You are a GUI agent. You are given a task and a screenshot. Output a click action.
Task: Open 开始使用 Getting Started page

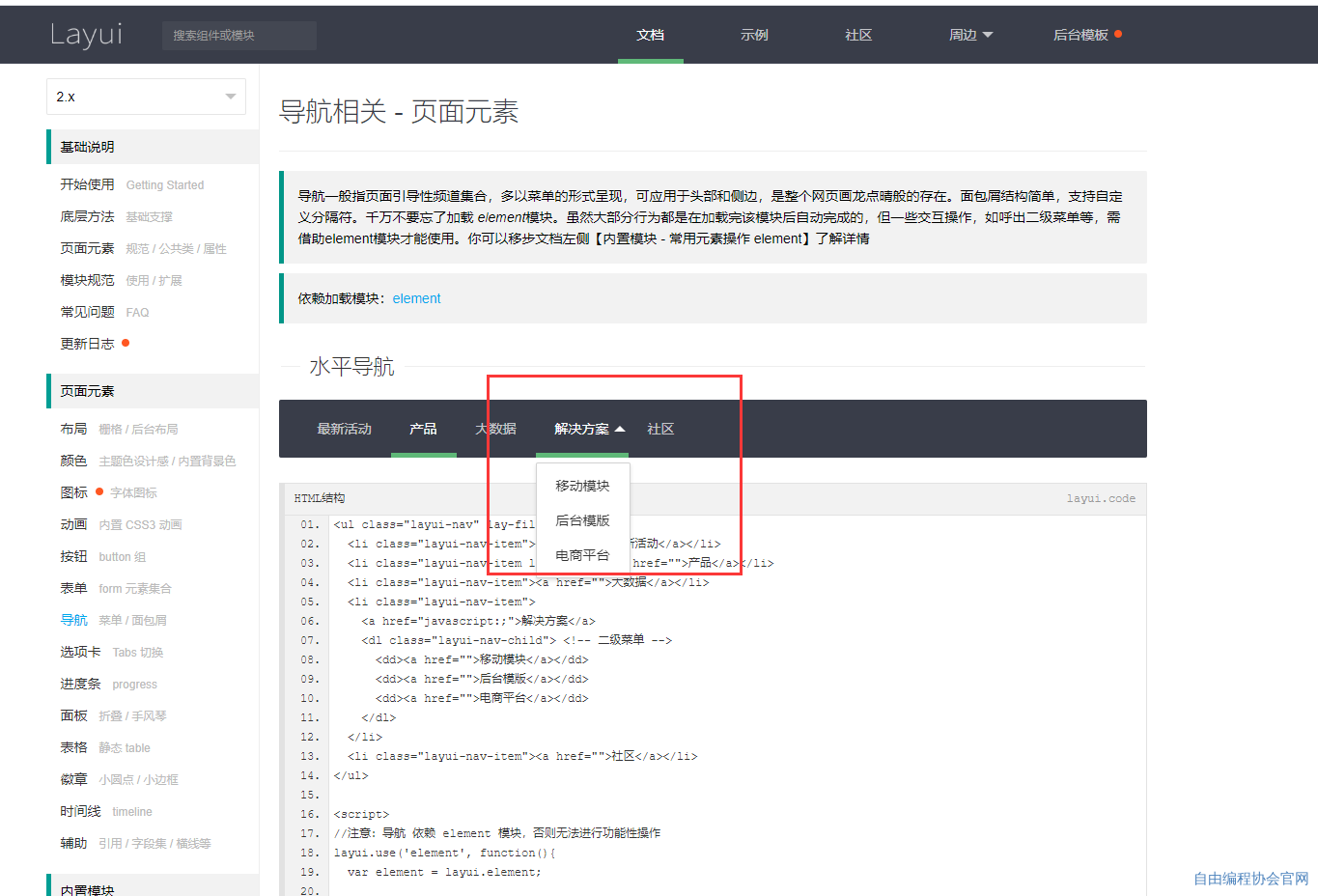pyautogui.click(x=132, y=184)
